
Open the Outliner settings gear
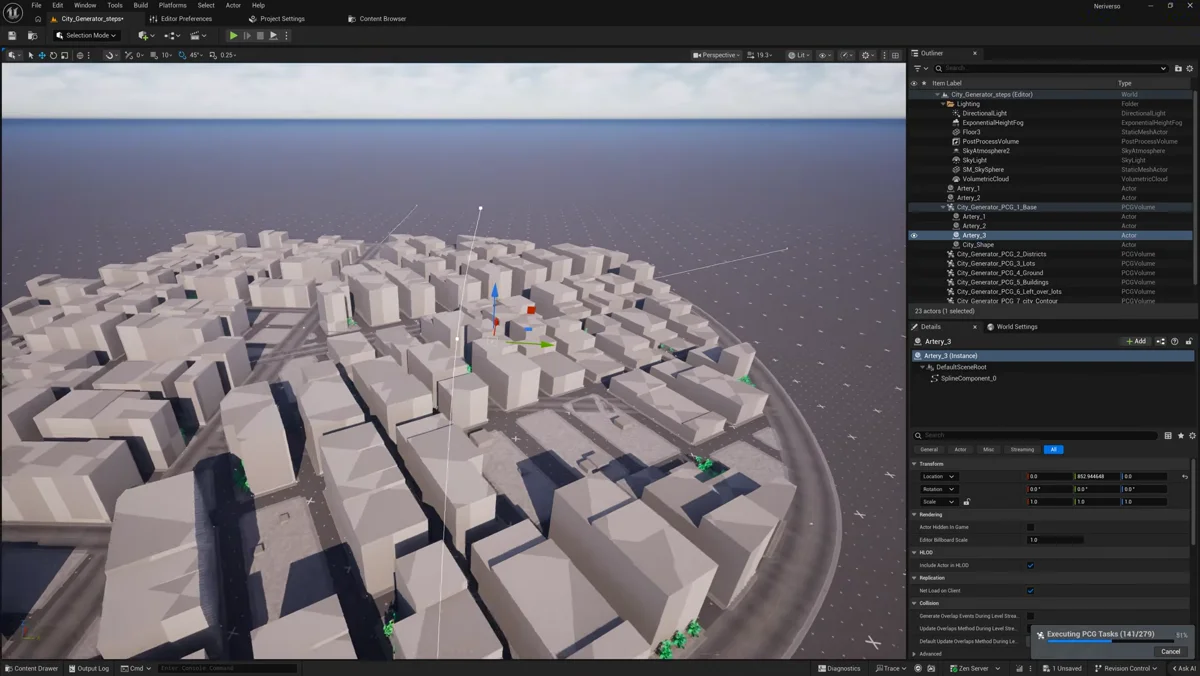(x=1189, y=68)
